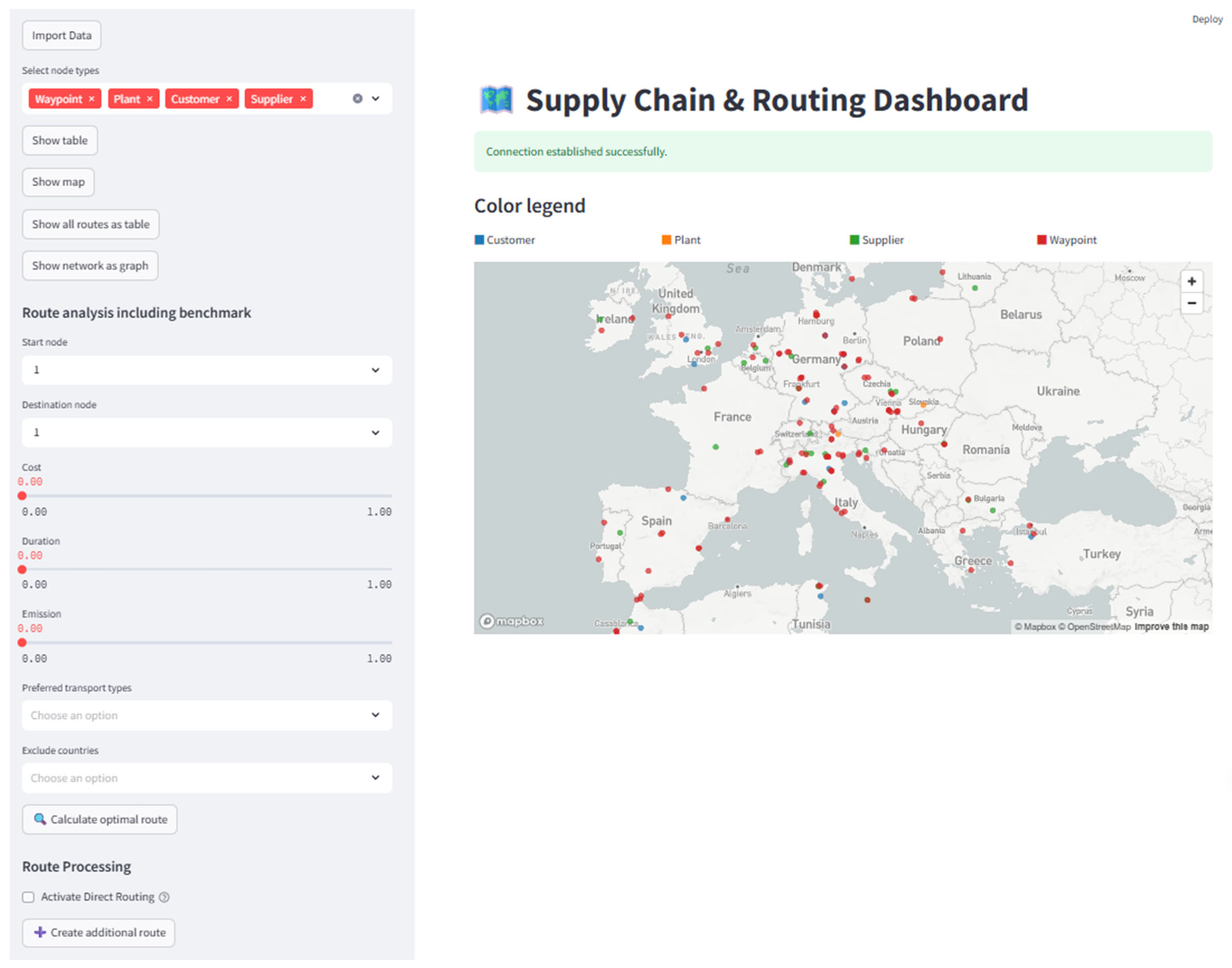1232x968 pixels.
Task: Expand Preferred transport types dropdown
Action: coord(206,715)
